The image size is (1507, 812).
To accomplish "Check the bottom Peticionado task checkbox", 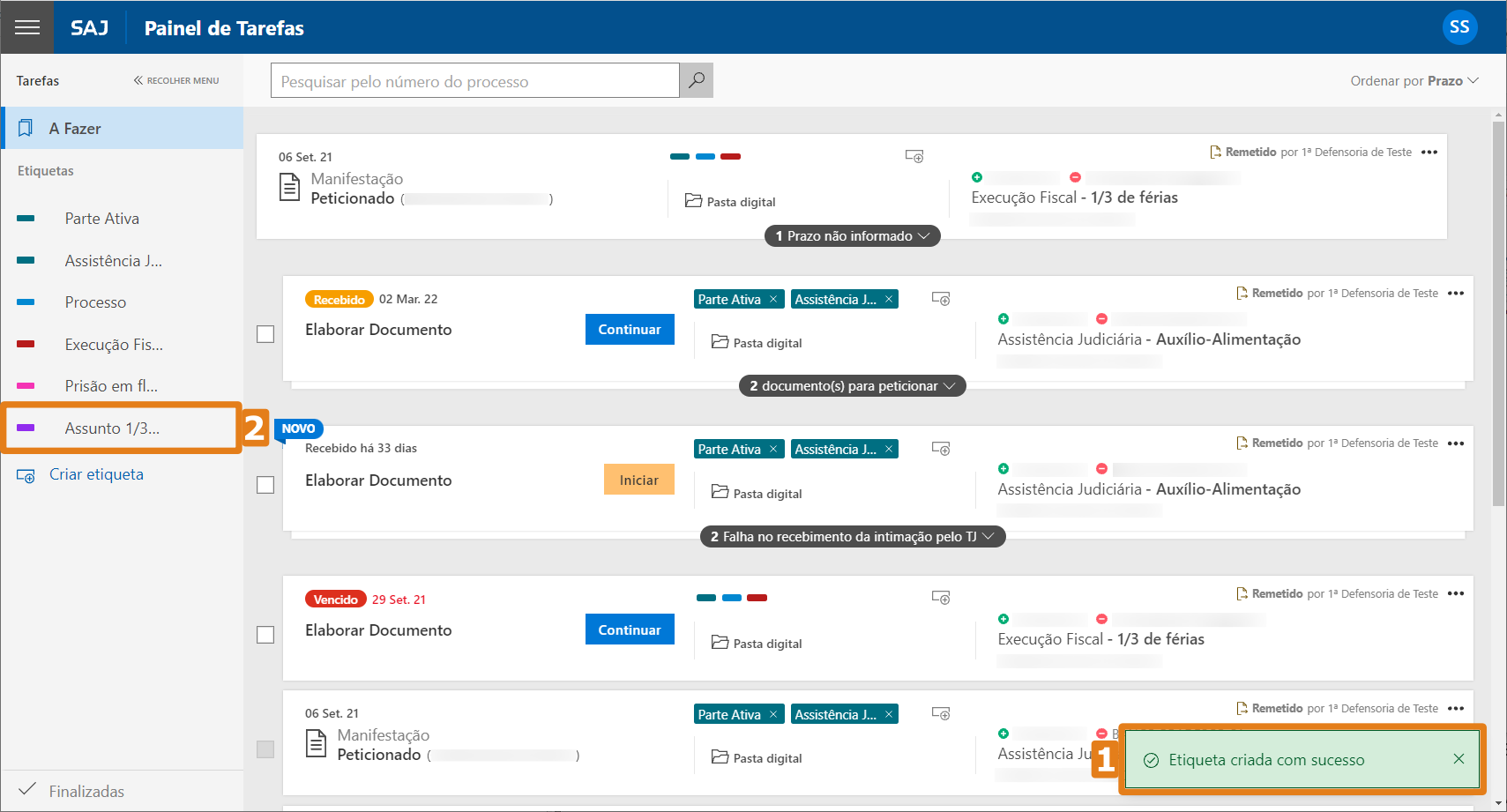I will coord(265,749).
